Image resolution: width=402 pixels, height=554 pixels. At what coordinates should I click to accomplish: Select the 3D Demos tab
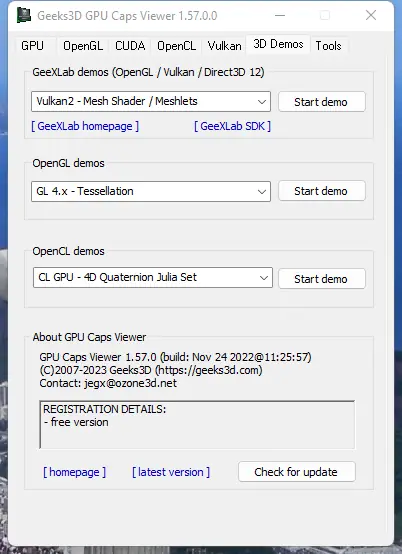(278, 44)
